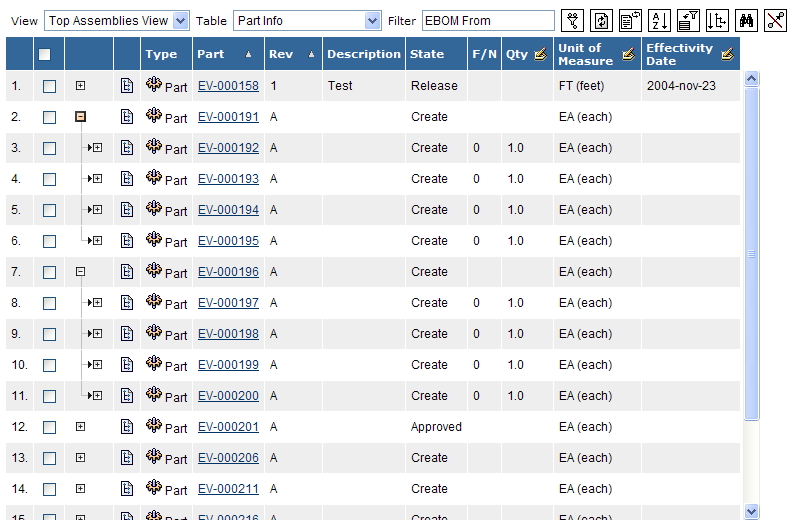
Task: Open the View dropdown showing Top Assemblies View
Action: click(116, 21)
